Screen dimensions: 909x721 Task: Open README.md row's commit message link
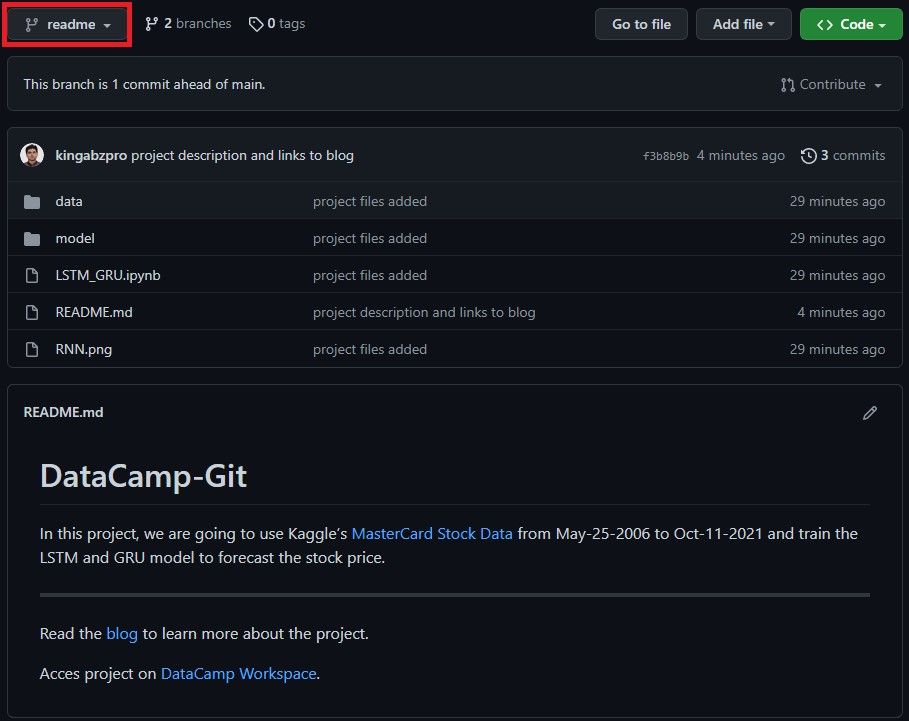tap(424, 312)
